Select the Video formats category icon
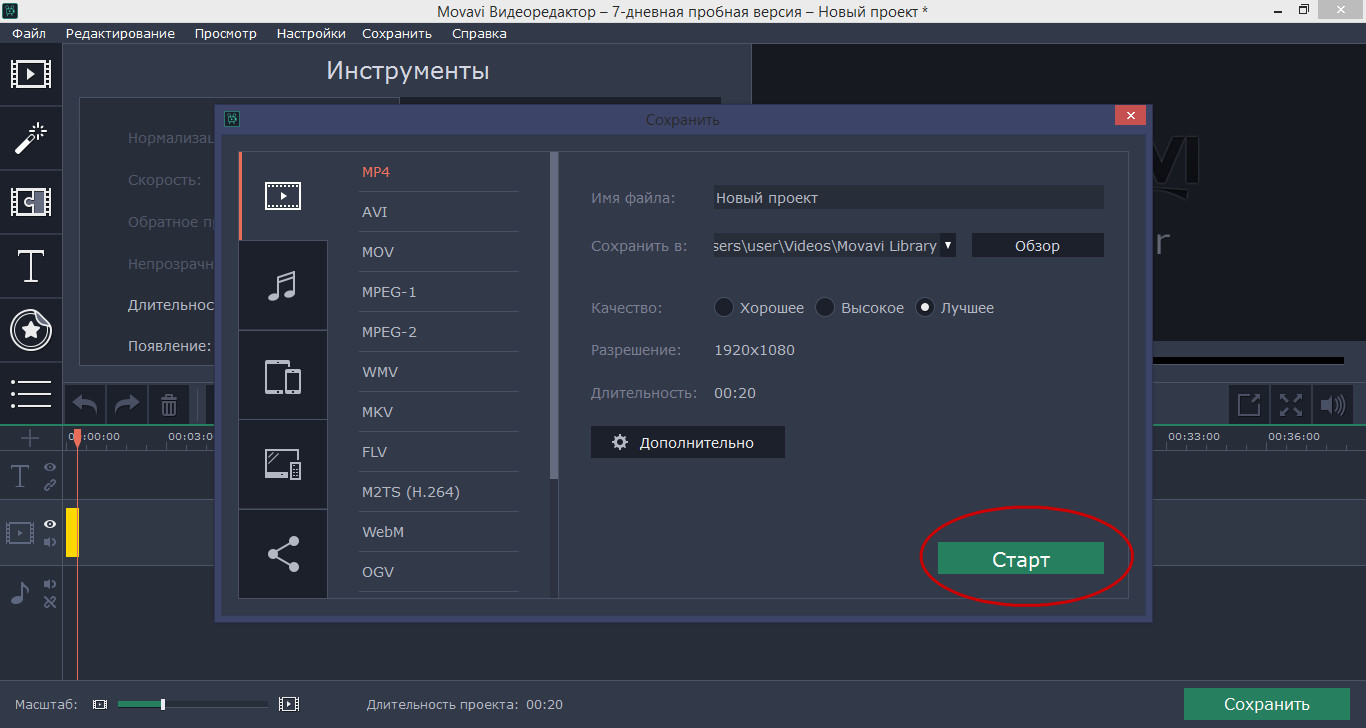 pyautogui.click(x=283, y=196)
